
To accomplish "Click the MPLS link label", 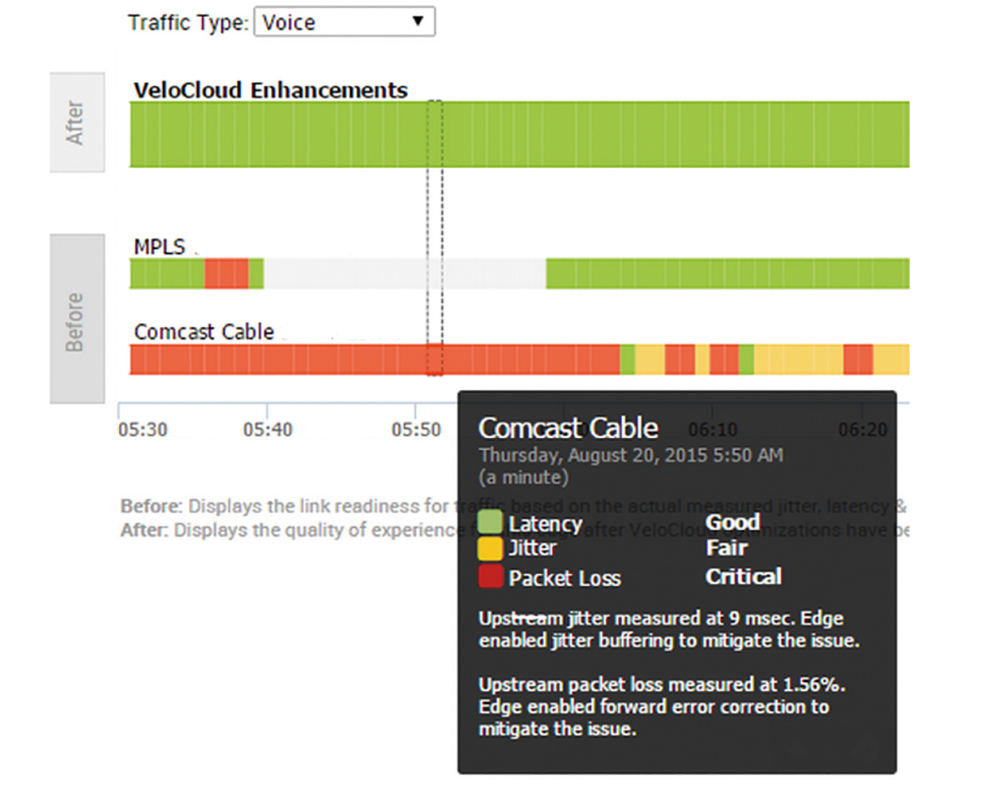I will (x=159, y=246).
